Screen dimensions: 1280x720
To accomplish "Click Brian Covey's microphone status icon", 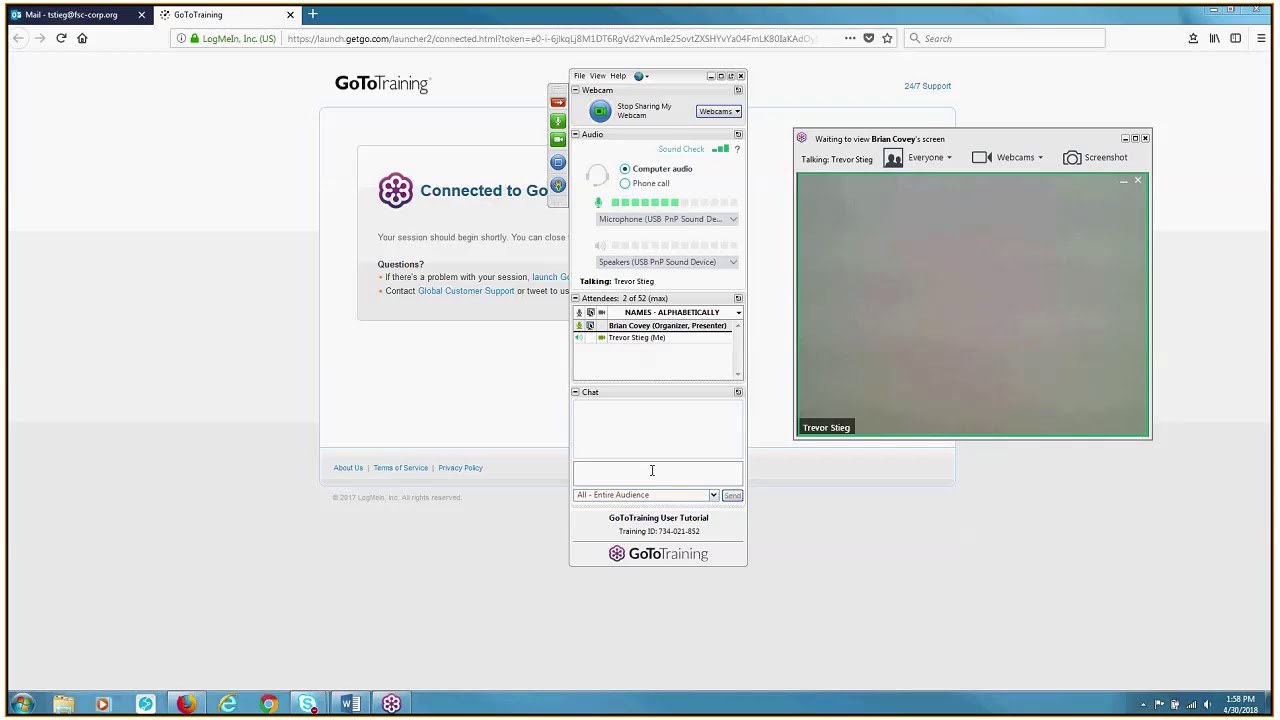I will (578, 326).
